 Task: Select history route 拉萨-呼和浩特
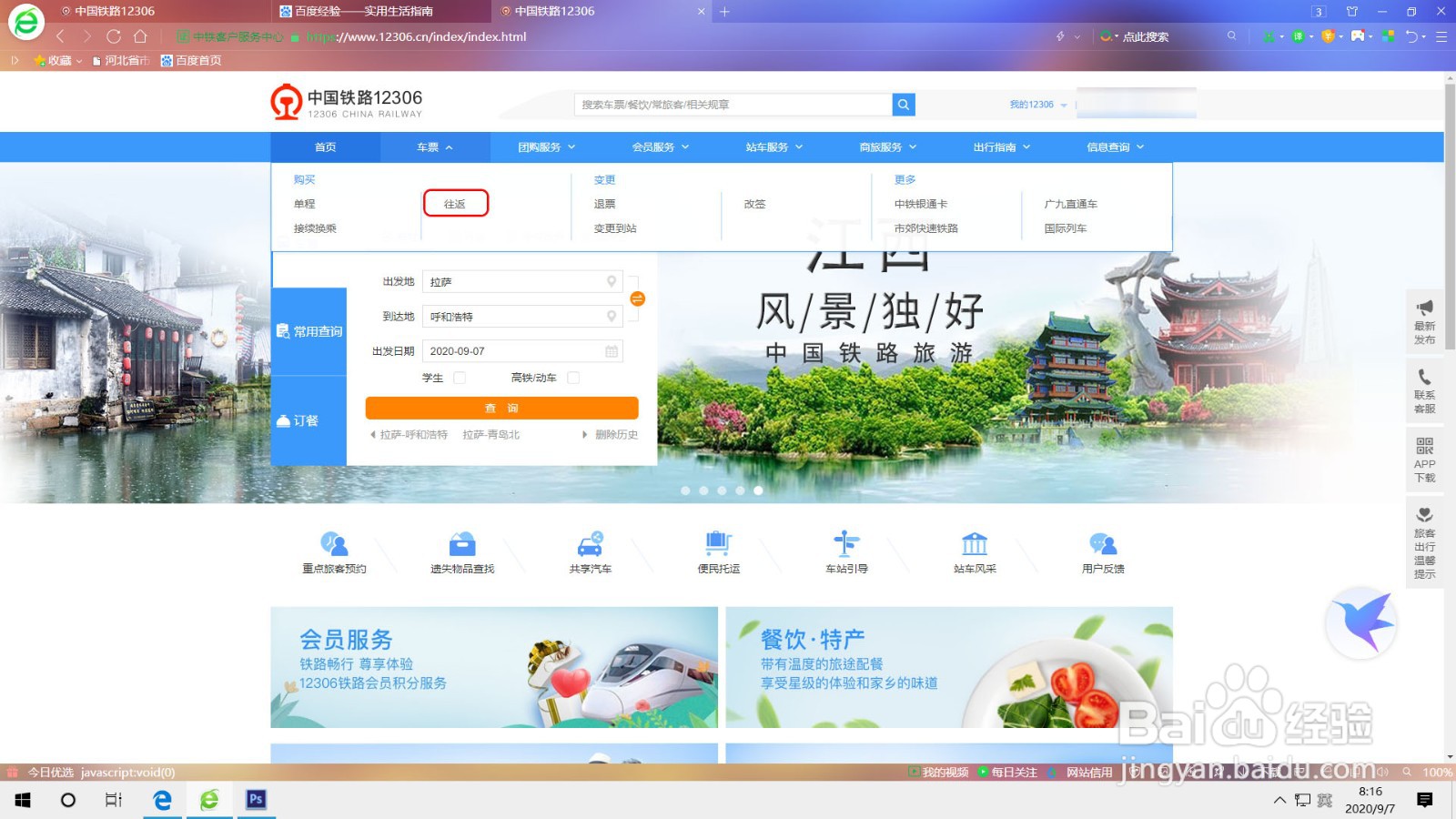coord(414,435)
